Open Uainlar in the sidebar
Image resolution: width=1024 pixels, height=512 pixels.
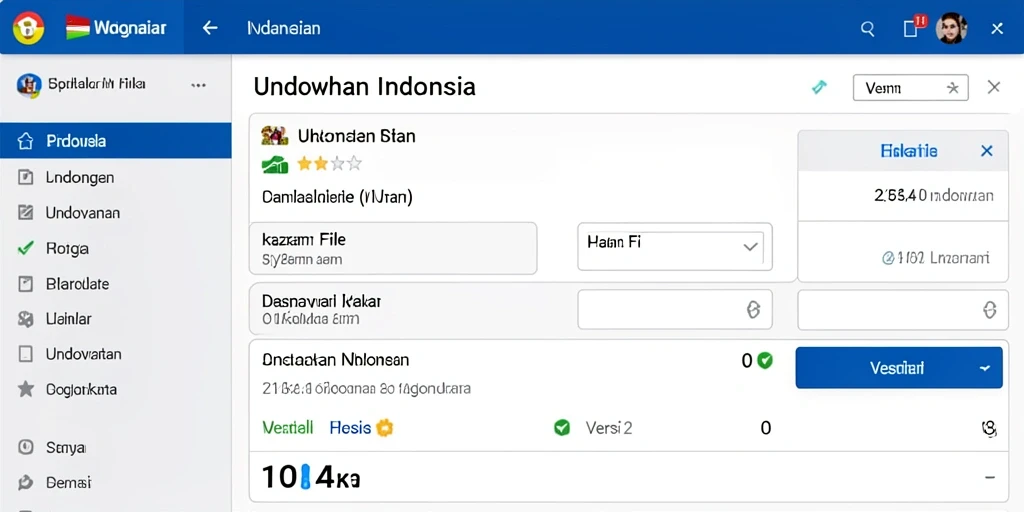point(69,319)
